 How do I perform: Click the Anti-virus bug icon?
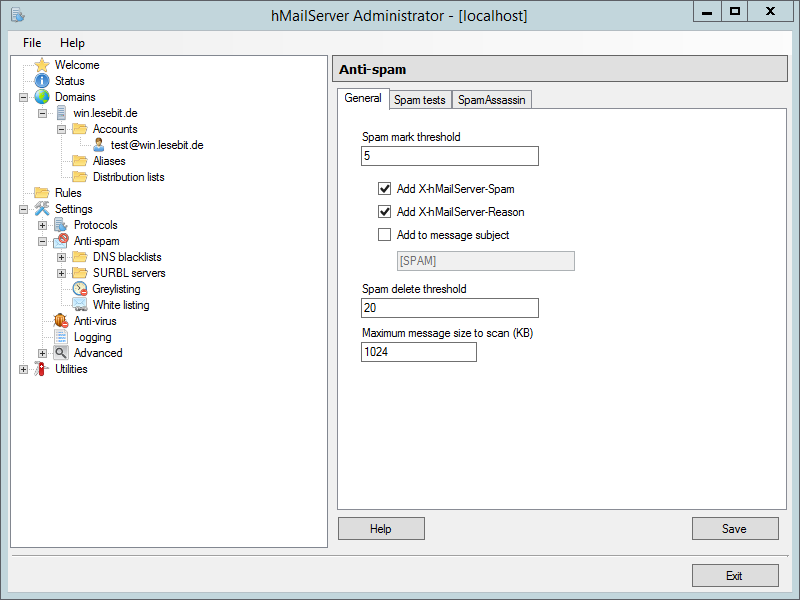coord(61,320)
